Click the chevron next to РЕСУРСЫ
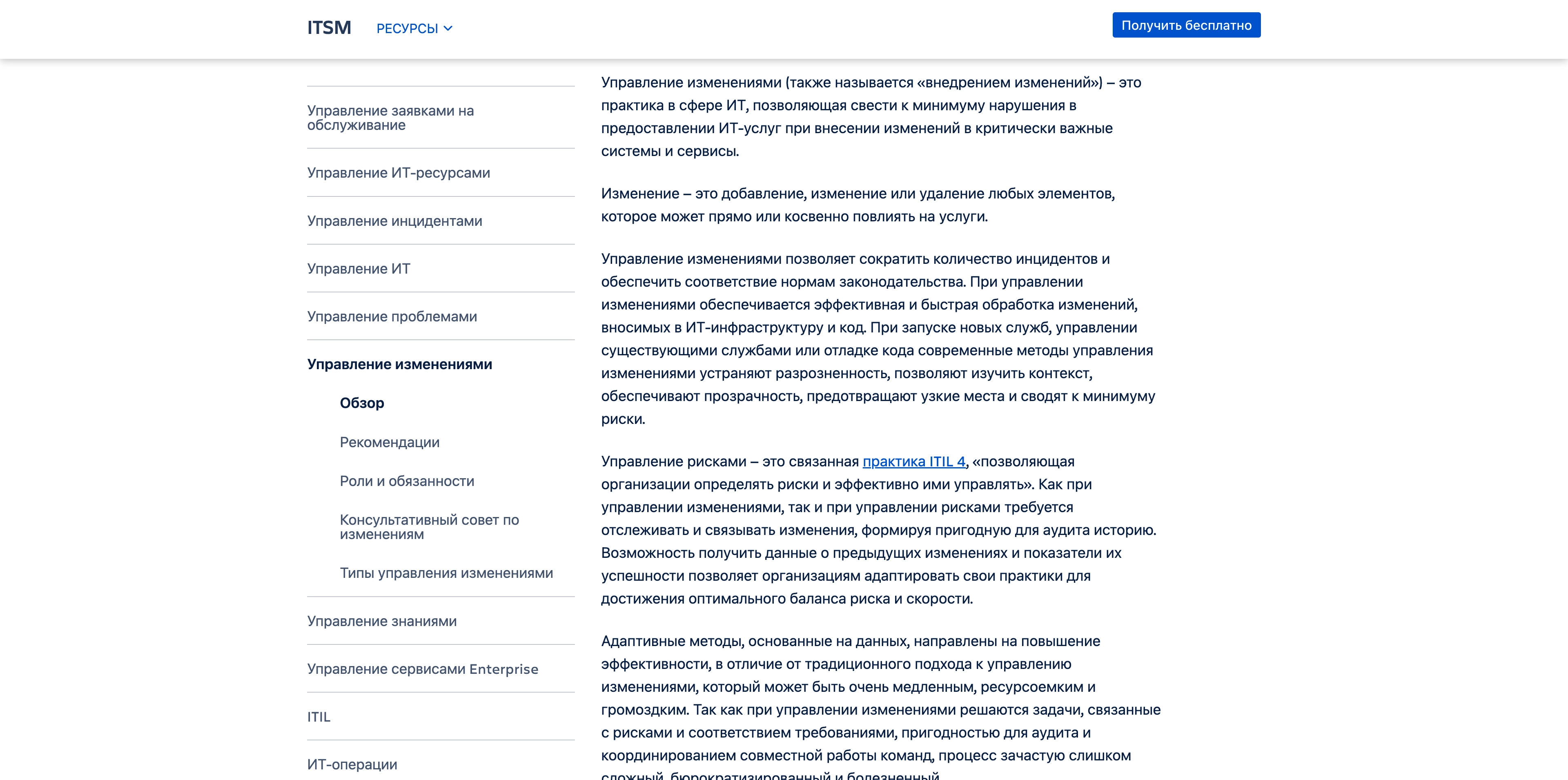This screenshot has width=1568, height=780. [448, 29]
